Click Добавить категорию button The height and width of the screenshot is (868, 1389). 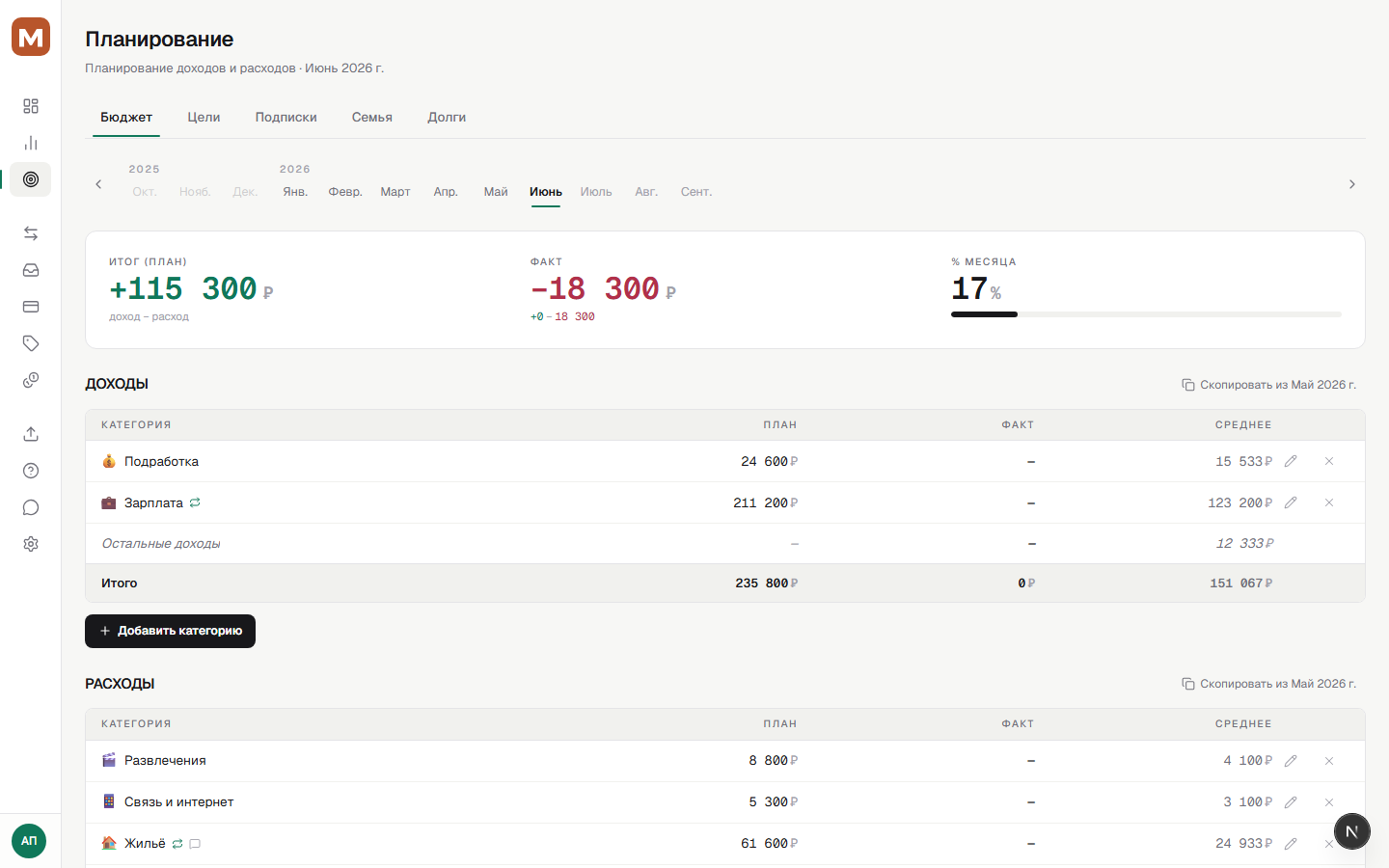[170, 631]
